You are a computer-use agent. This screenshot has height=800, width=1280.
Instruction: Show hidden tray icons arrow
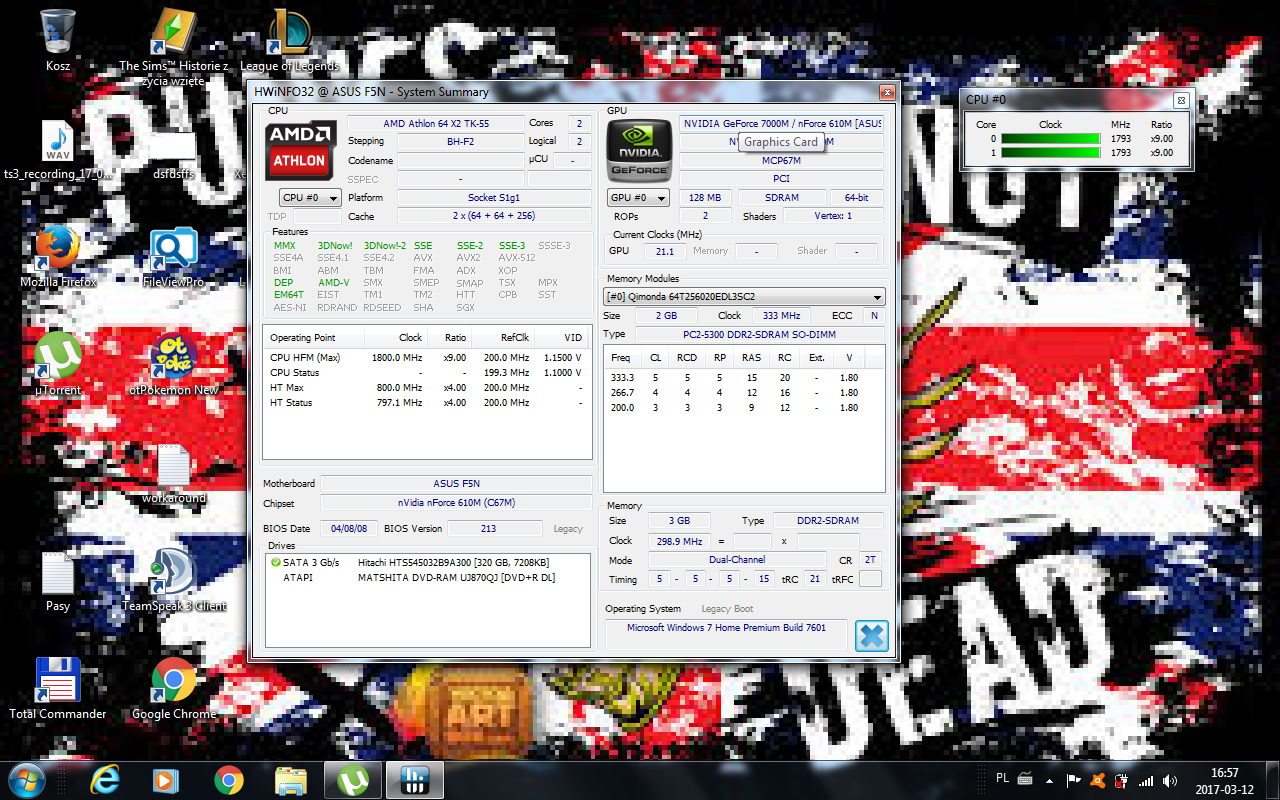click(x=1050, y=780)
